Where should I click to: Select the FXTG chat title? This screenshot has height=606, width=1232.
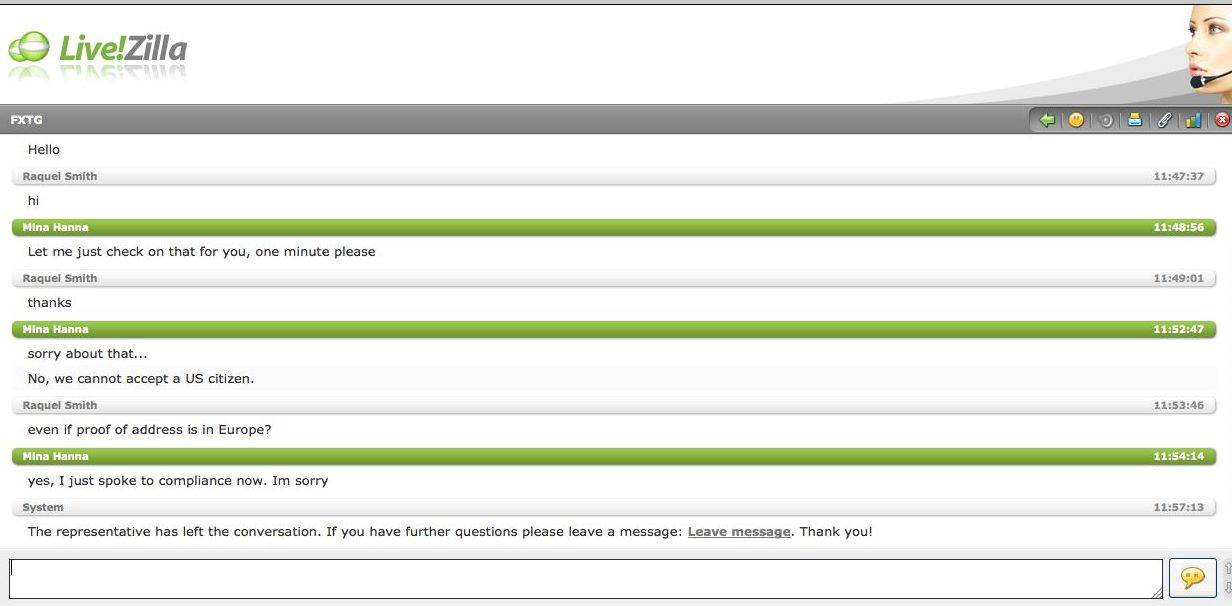(27, 120)
